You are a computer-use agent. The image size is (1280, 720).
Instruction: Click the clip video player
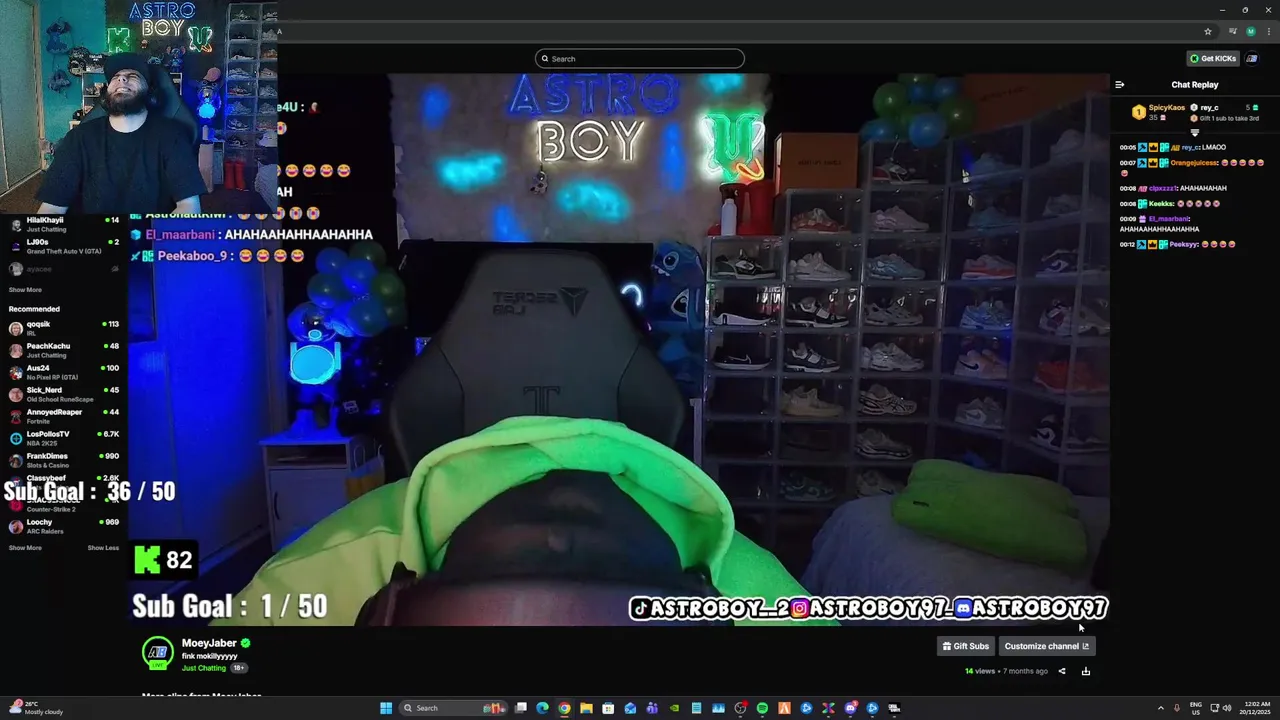click(619, 349)
